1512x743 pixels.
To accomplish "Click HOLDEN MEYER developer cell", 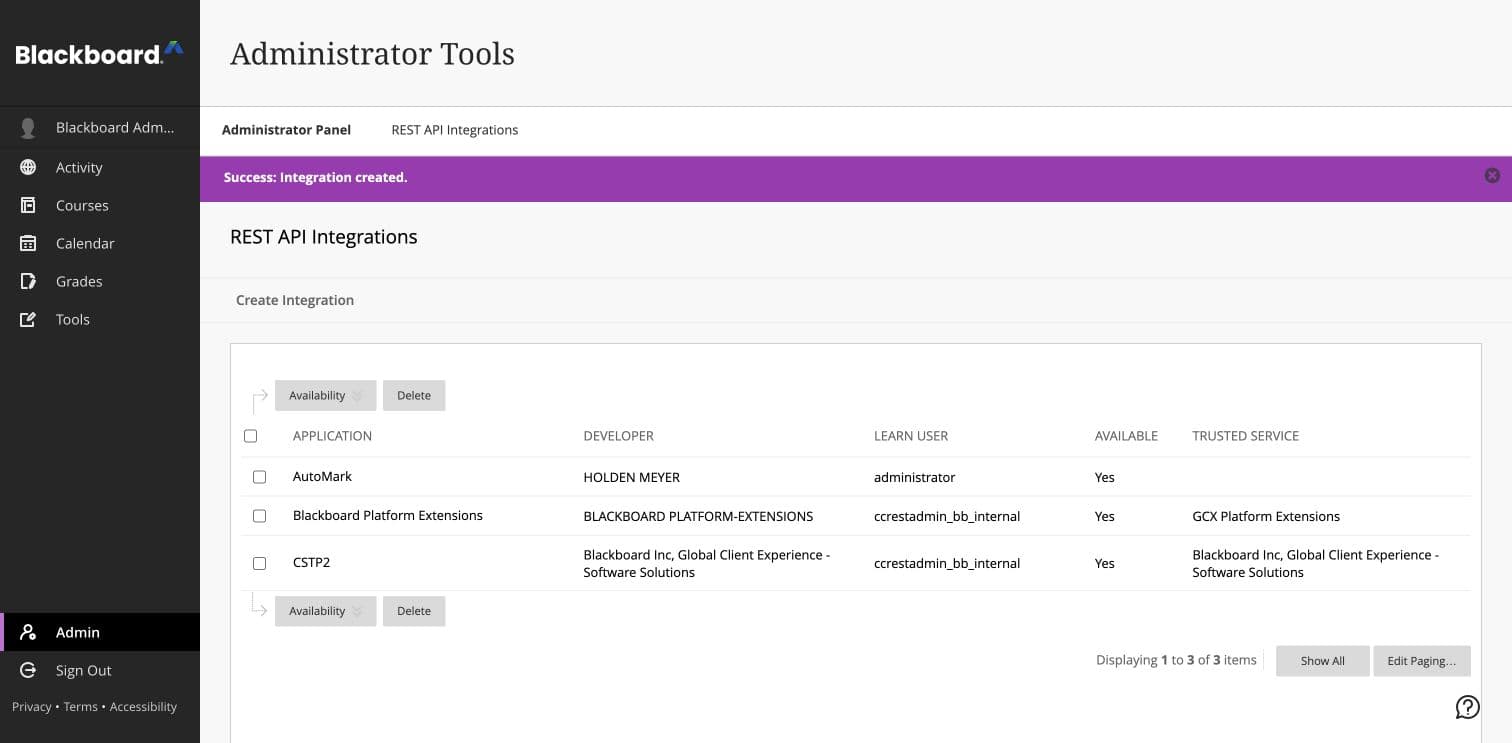I will pos(631,478).
